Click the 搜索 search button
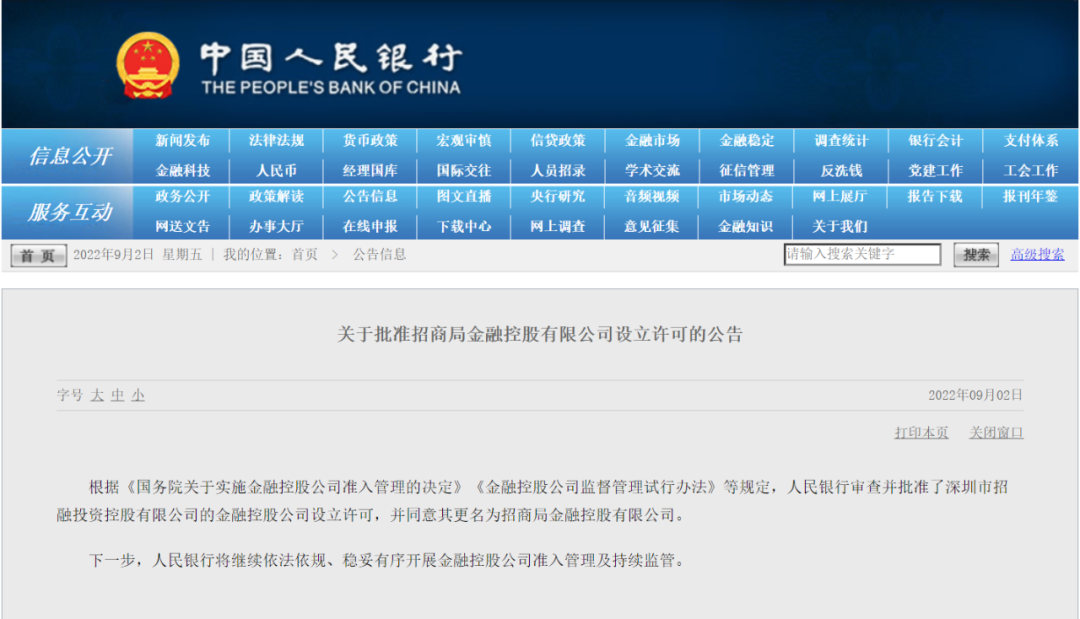 click(976, 255)
